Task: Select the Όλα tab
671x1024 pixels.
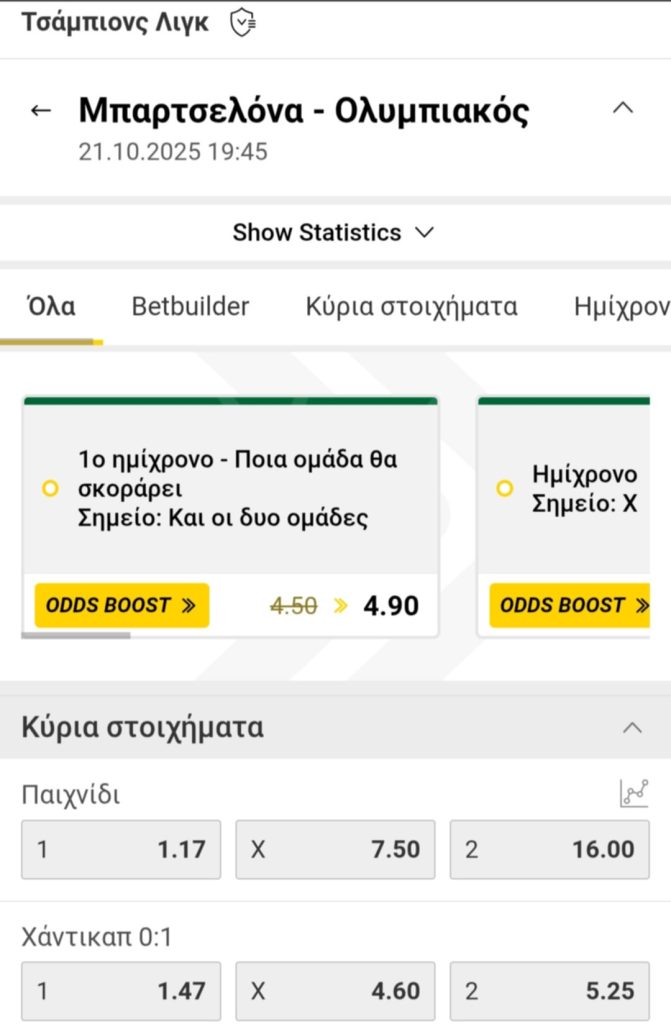Action: pos(50,307)
